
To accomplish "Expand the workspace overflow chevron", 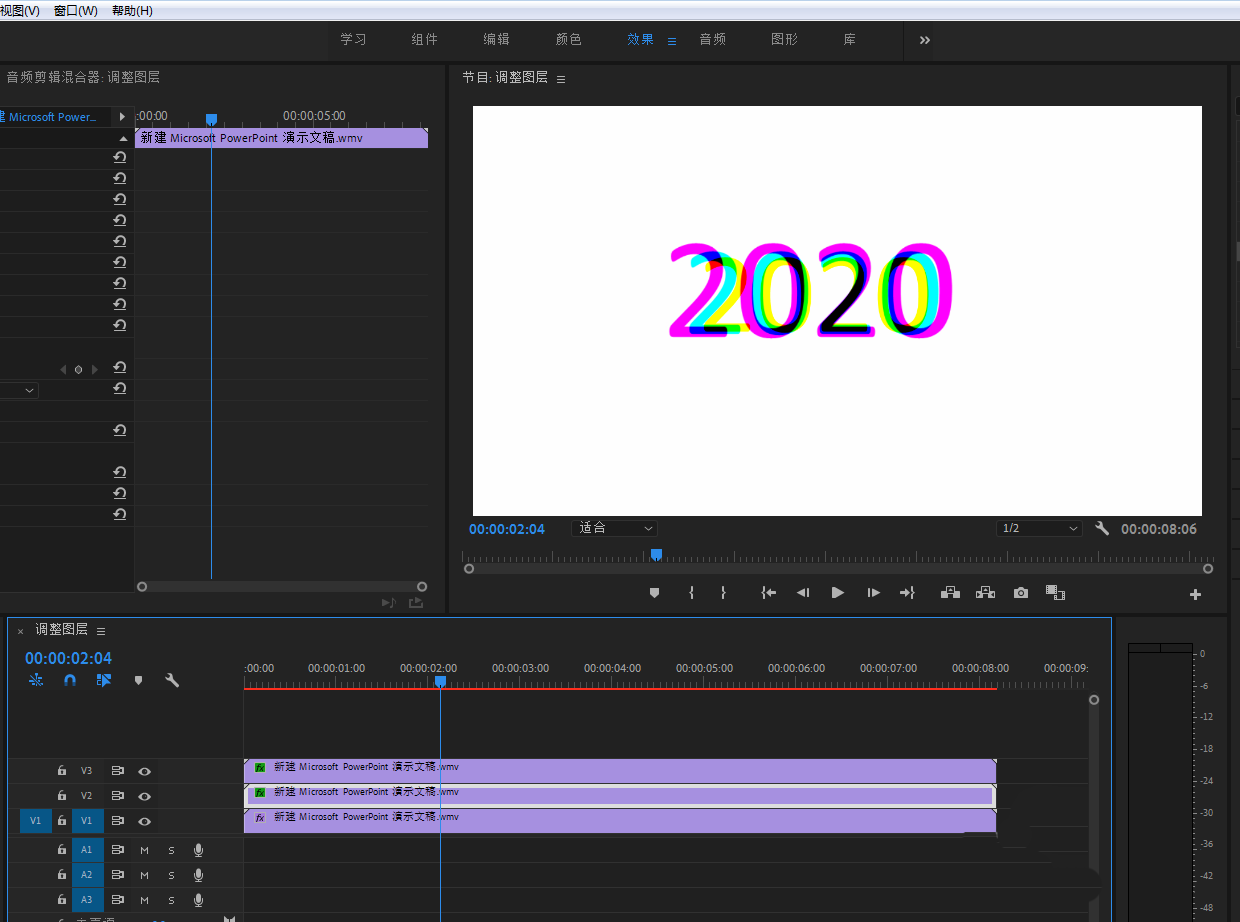I will tap(924, 40).
